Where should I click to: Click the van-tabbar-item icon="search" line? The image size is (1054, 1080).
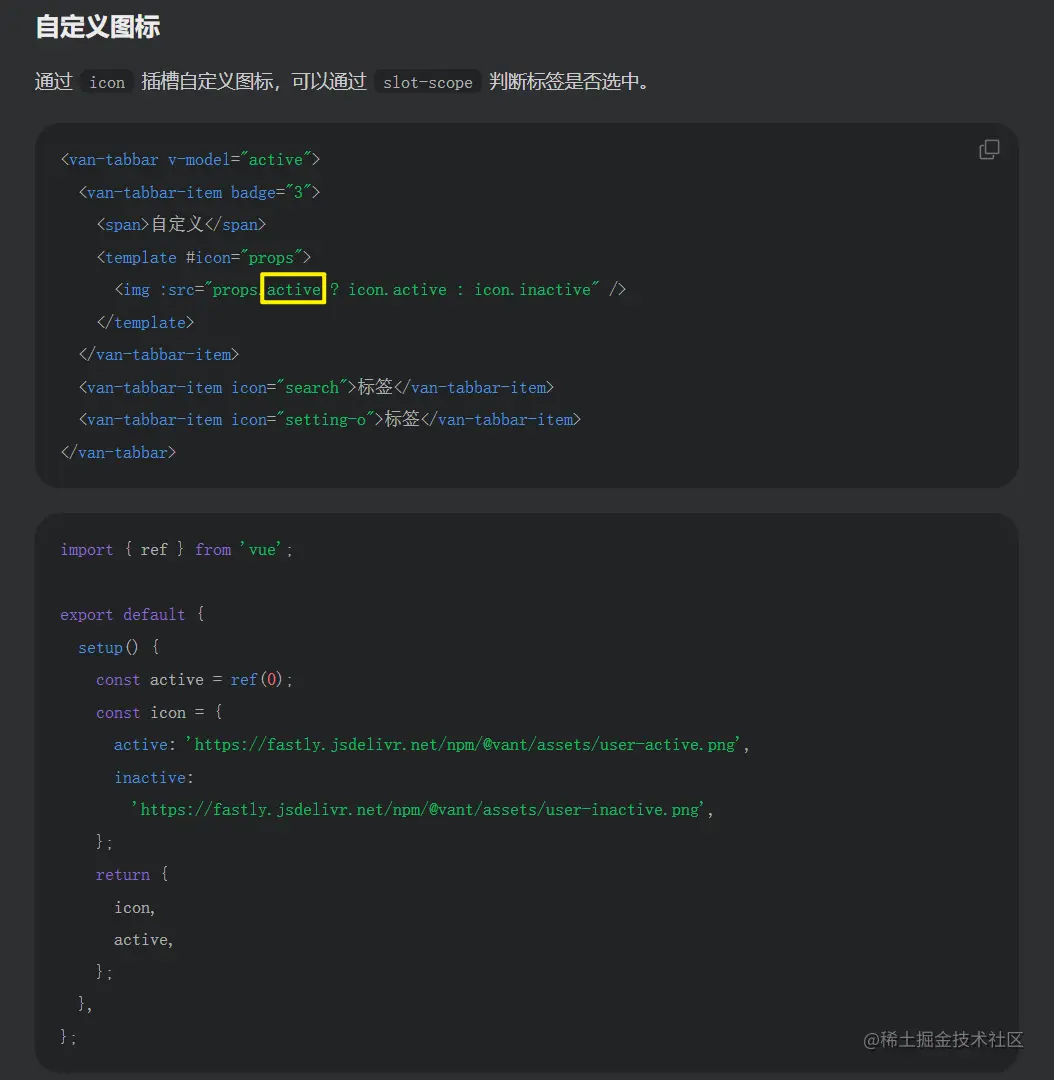[316, 387]
